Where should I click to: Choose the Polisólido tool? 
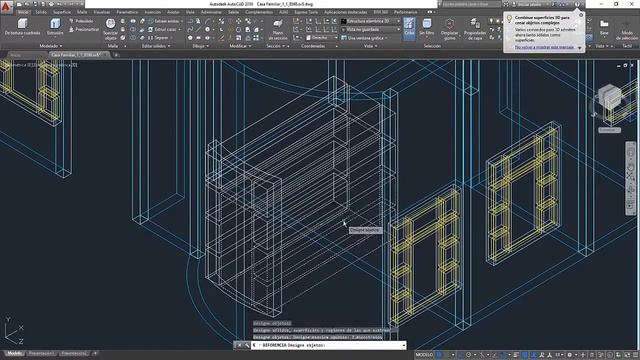tap(82, 21)
